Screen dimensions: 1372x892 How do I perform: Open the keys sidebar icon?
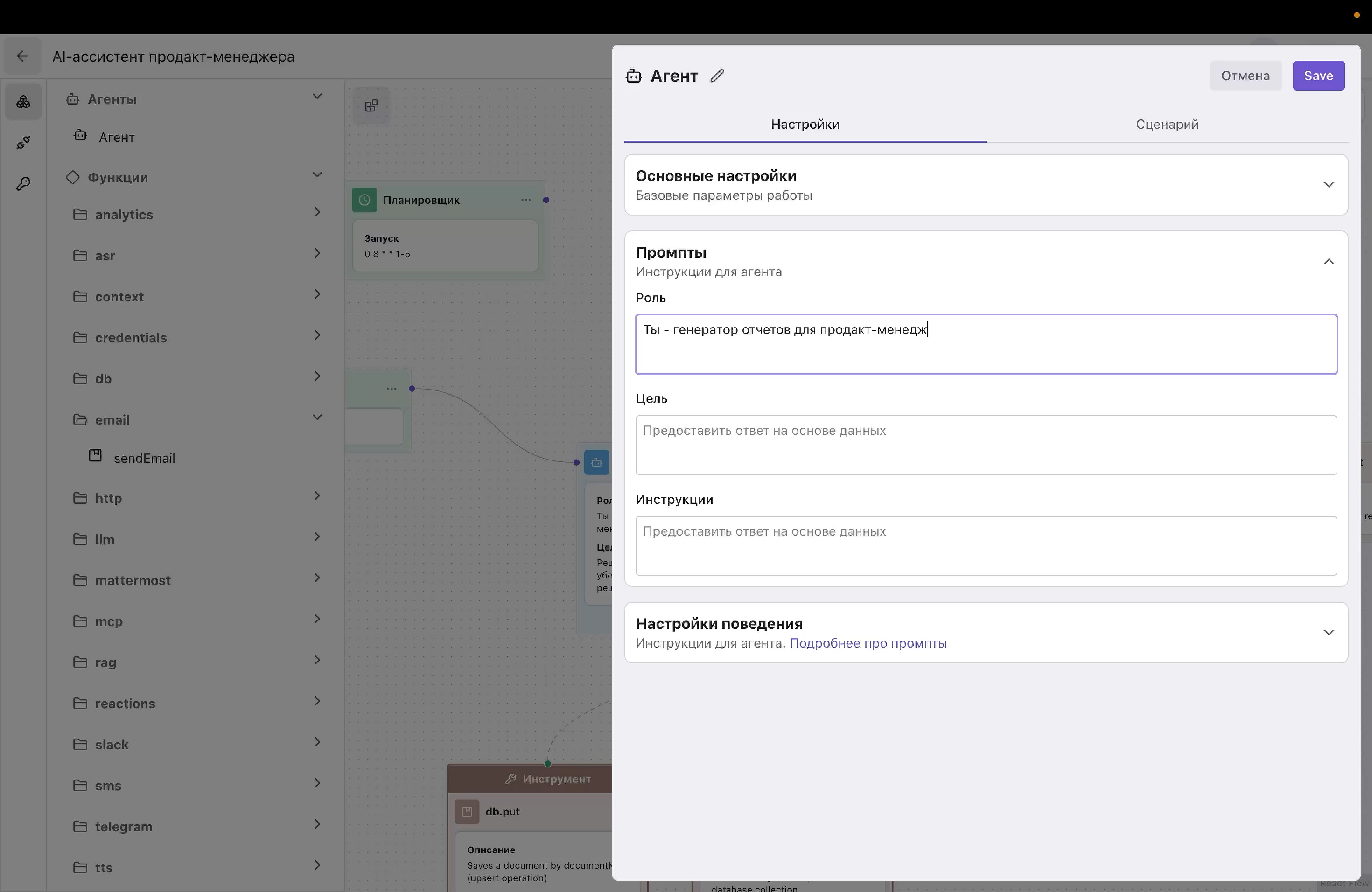click(x=23, y=184)
